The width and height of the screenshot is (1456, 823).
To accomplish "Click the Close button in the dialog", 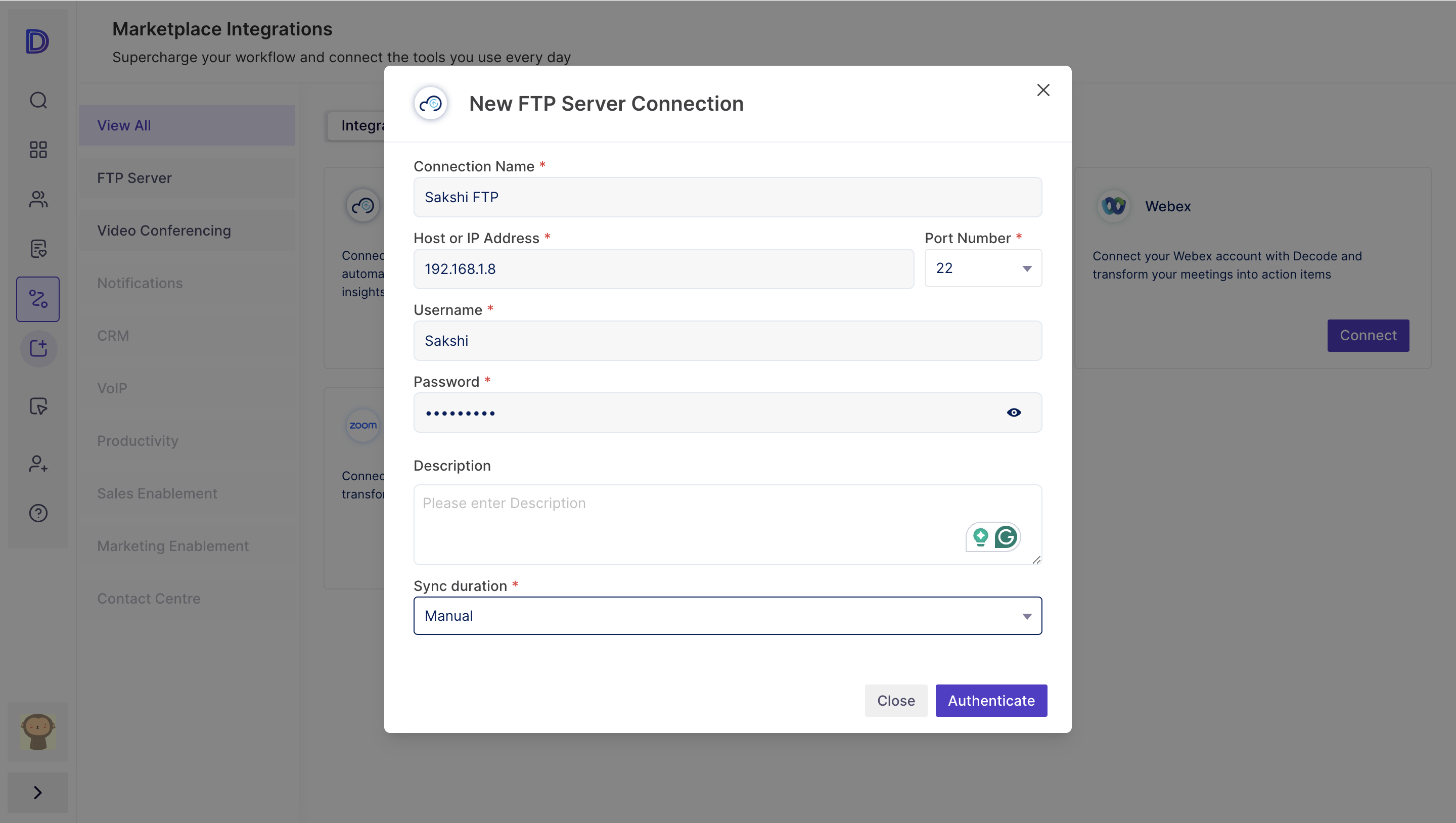I will point(895,700).
